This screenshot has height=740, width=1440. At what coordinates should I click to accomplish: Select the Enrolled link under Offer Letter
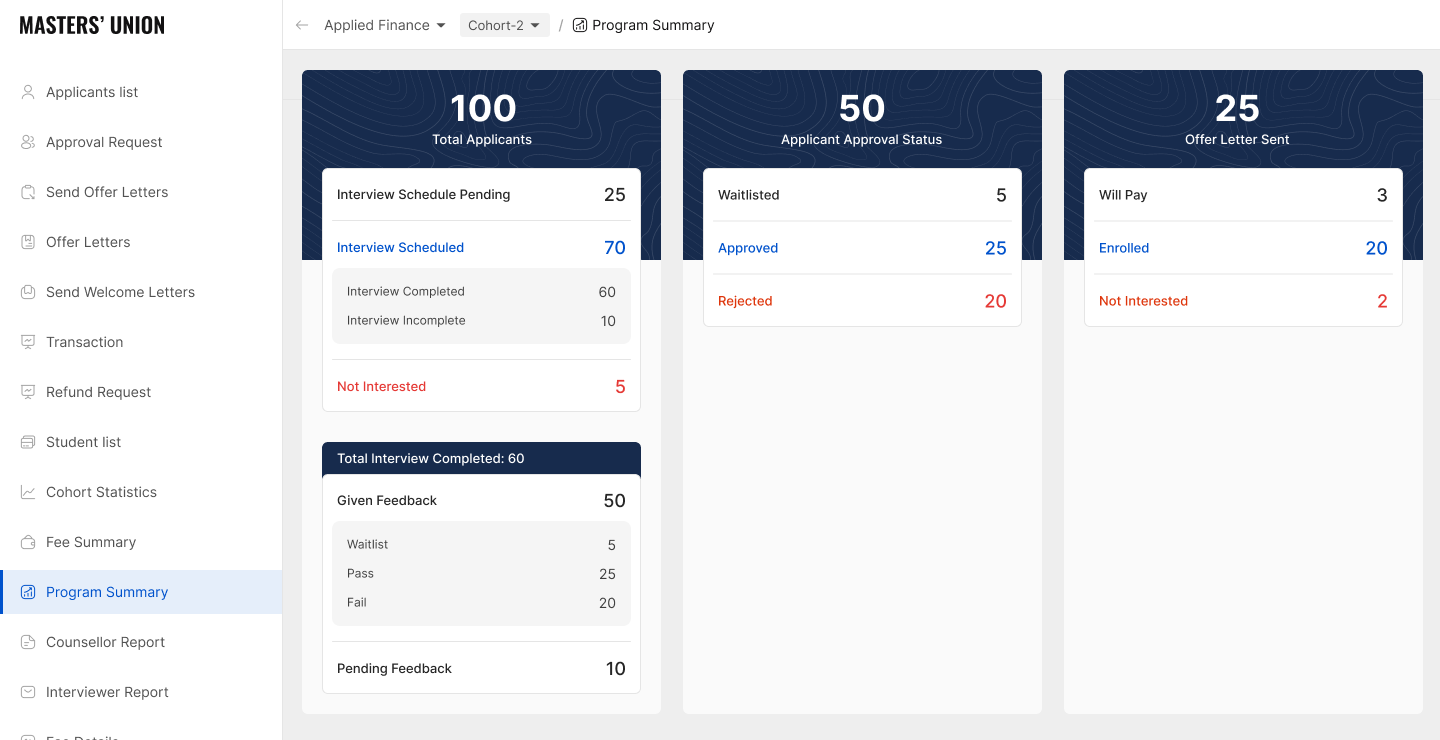click(x=1124, y=248)
